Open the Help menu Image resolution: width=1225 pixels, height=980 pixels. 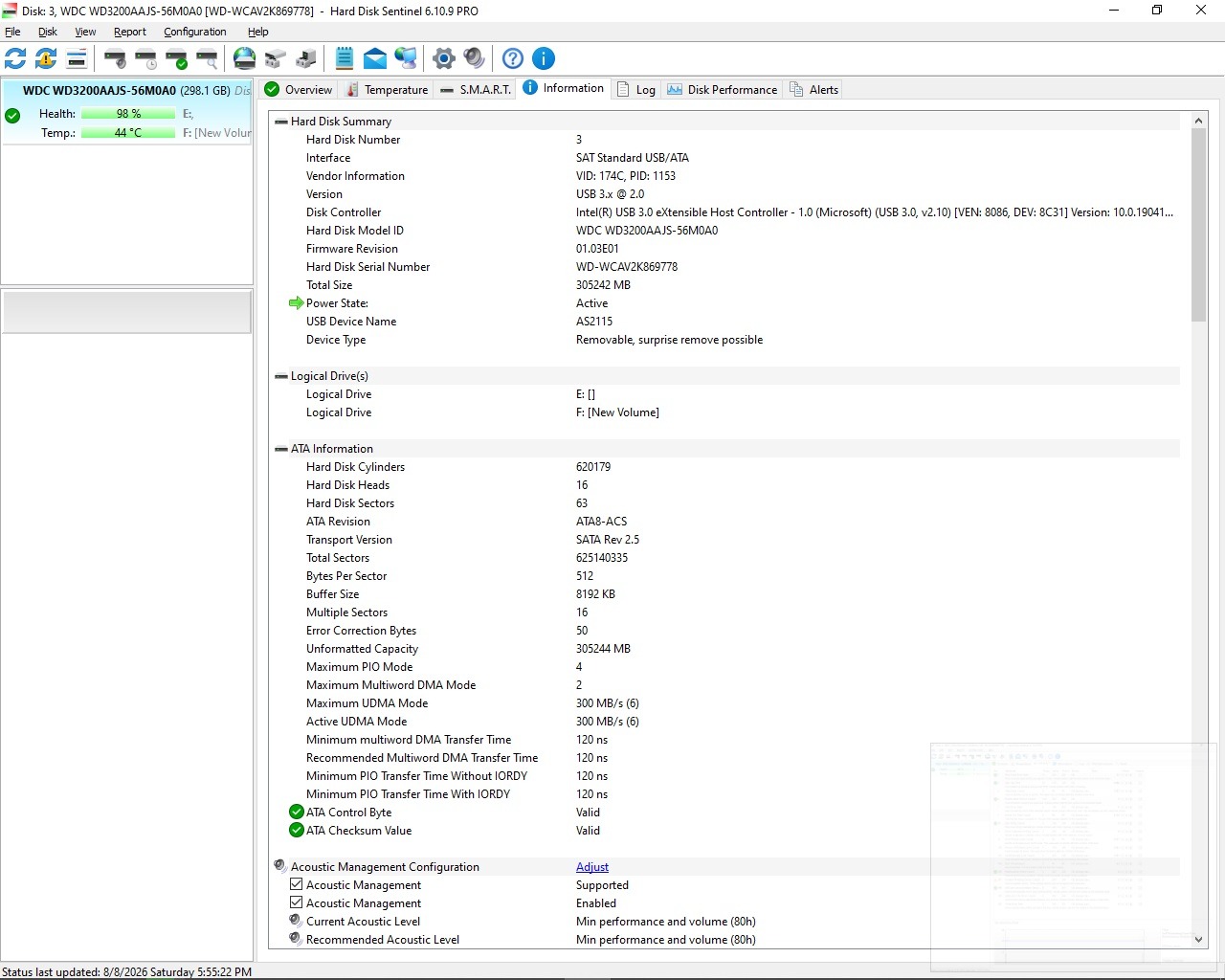coord(258,32)
